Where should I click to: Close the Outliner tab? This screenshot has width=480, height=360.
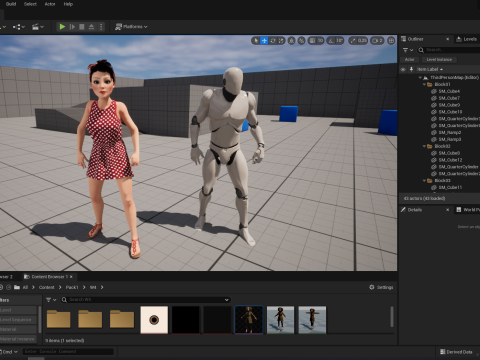click(x=448, y=39)
